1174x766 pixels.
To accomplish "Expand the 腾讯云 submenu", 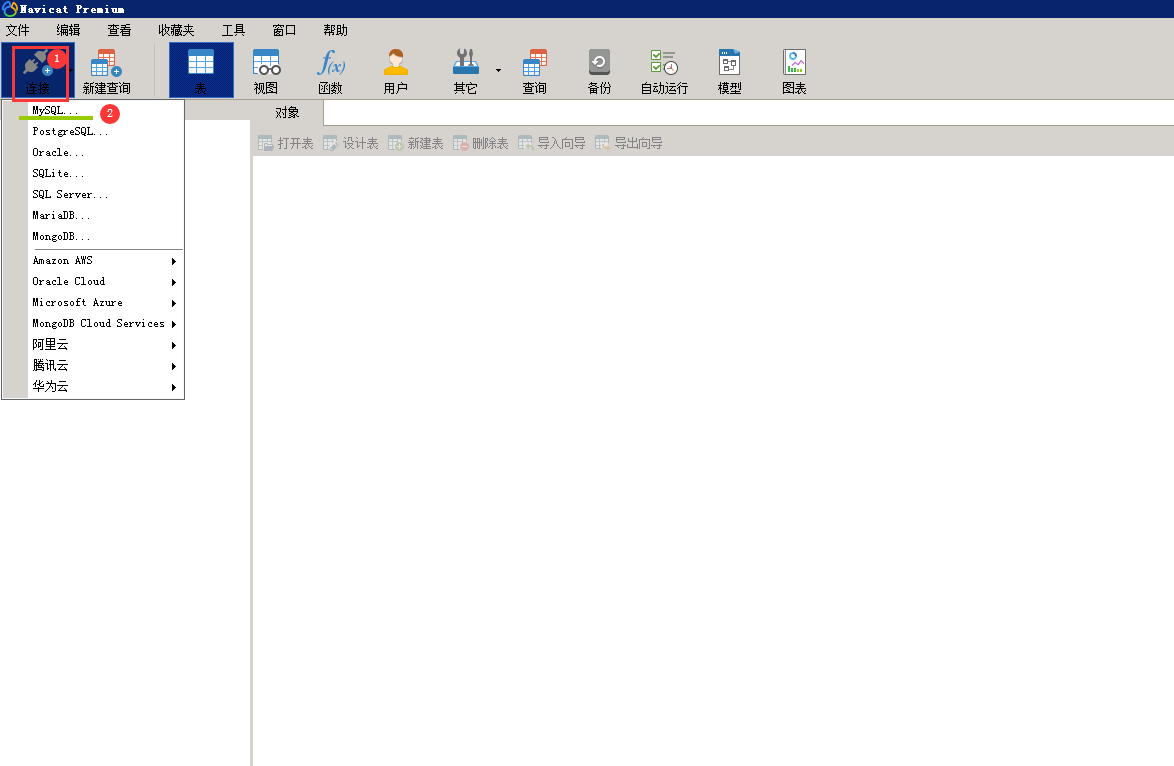I will click(x=94, y=365).
